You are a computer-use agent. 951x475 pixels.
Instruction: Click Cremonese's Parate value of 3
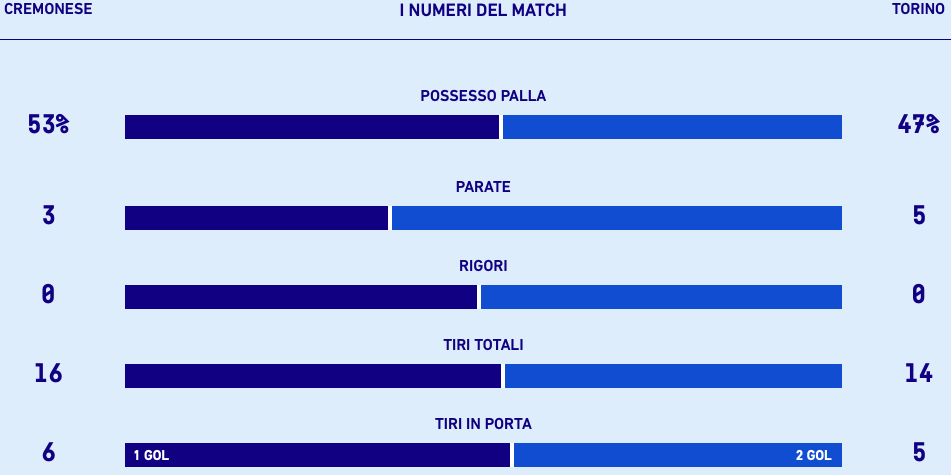[x=48, y=216]
